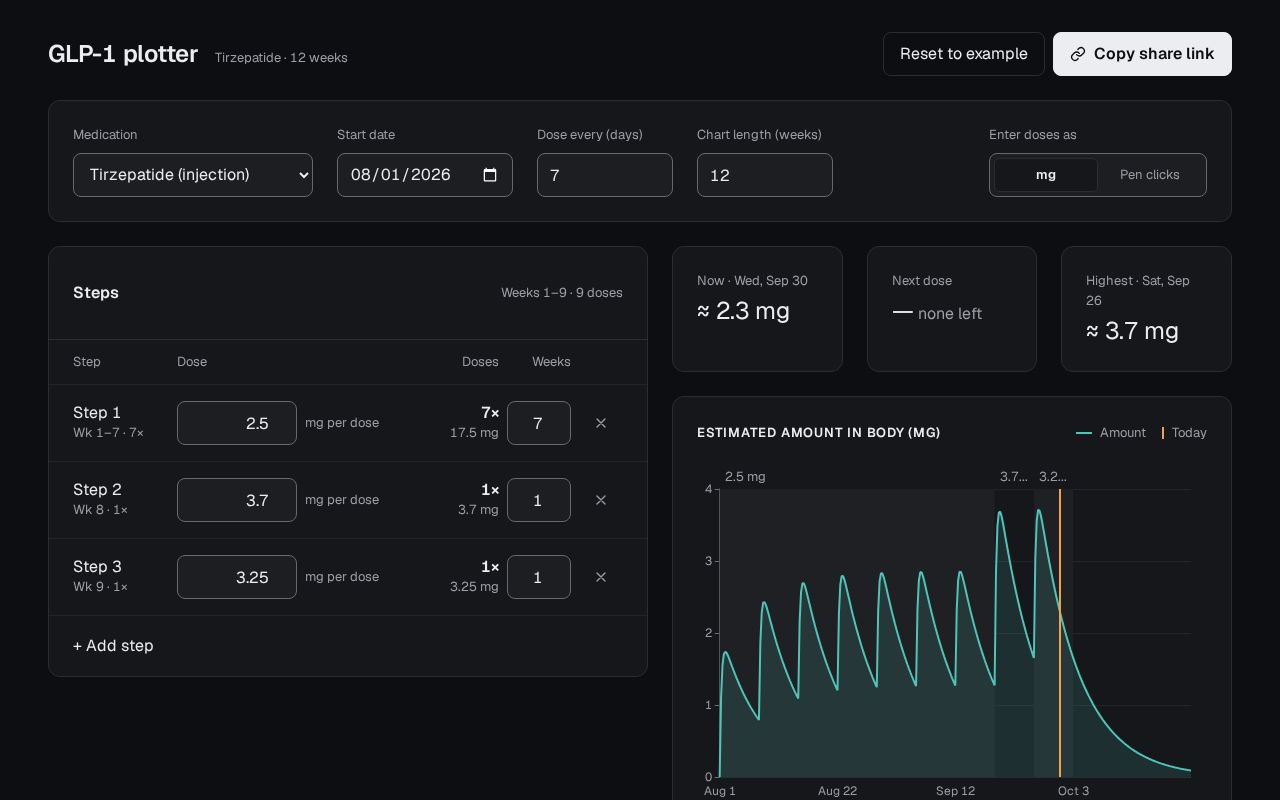Click the start date field 08/01/2026
This screenshot has height=800, width=1280.
(x=425, y=175)
